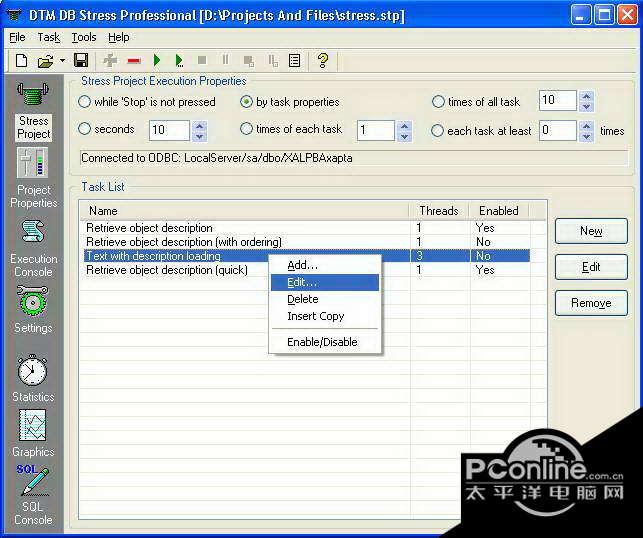Open the Tools menu
Screen dimensions: 643x538
pos(84,37)
